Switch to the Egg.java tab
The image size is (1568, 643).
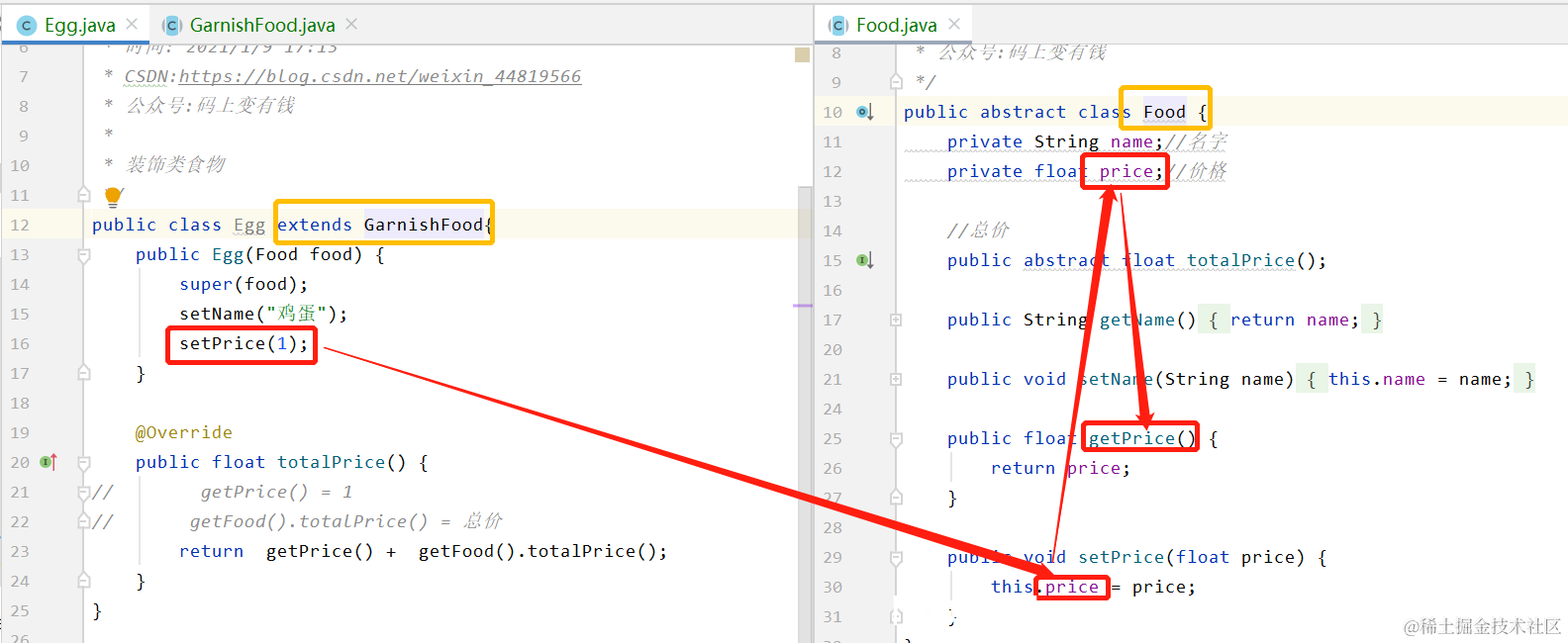point(77,25)
